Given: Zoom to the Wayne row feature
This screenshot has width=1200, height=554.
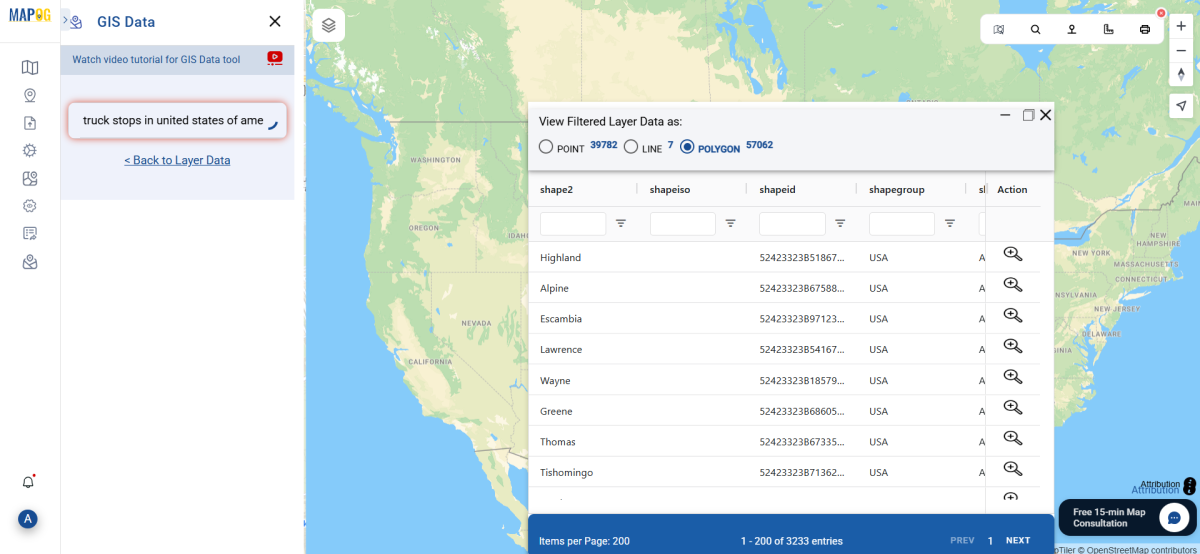Looking at the screenshot, I should click(1012, 377).
